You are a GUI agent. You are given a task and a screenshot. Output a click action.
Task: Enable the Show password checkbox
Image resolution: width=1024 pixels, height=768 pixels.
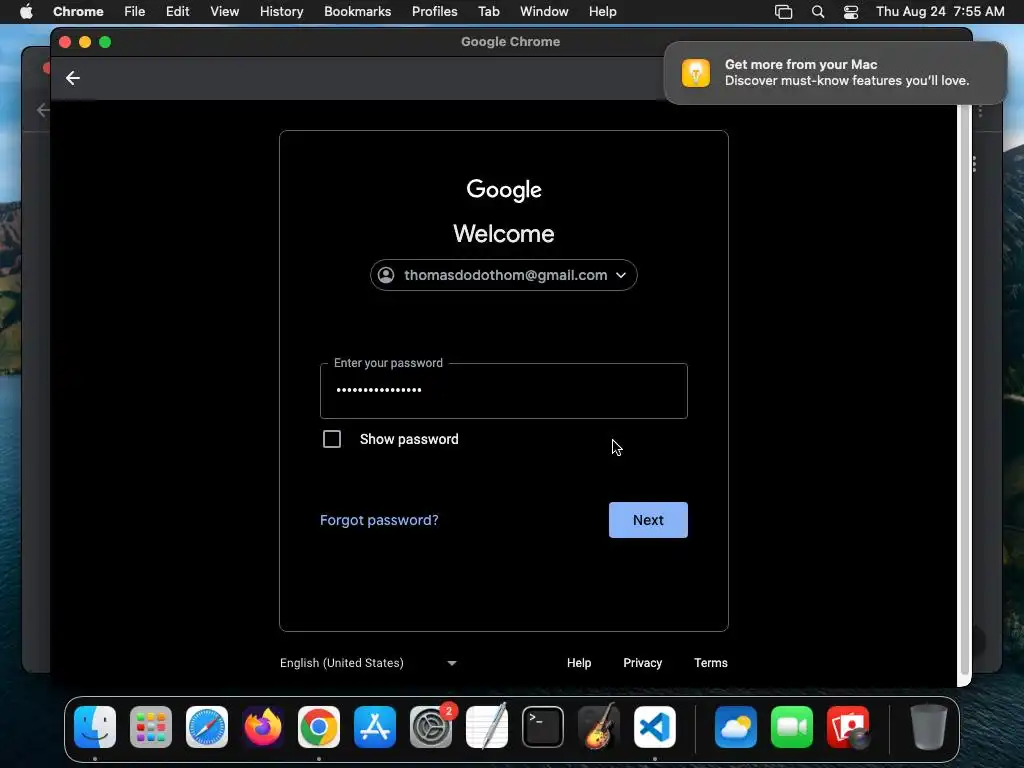tap(332, 439)
